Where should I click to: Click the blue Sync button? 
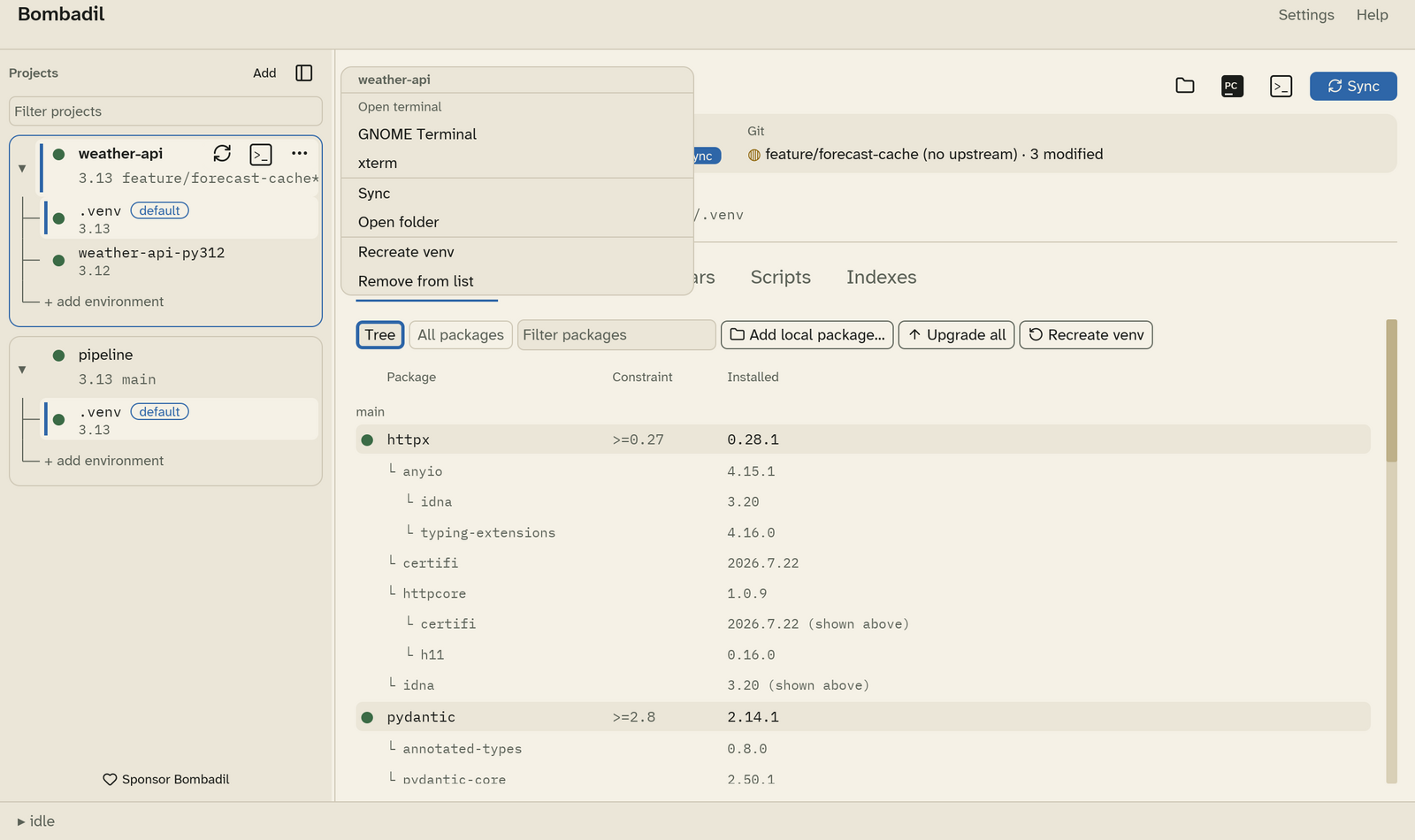click(x=1353, y=86)
